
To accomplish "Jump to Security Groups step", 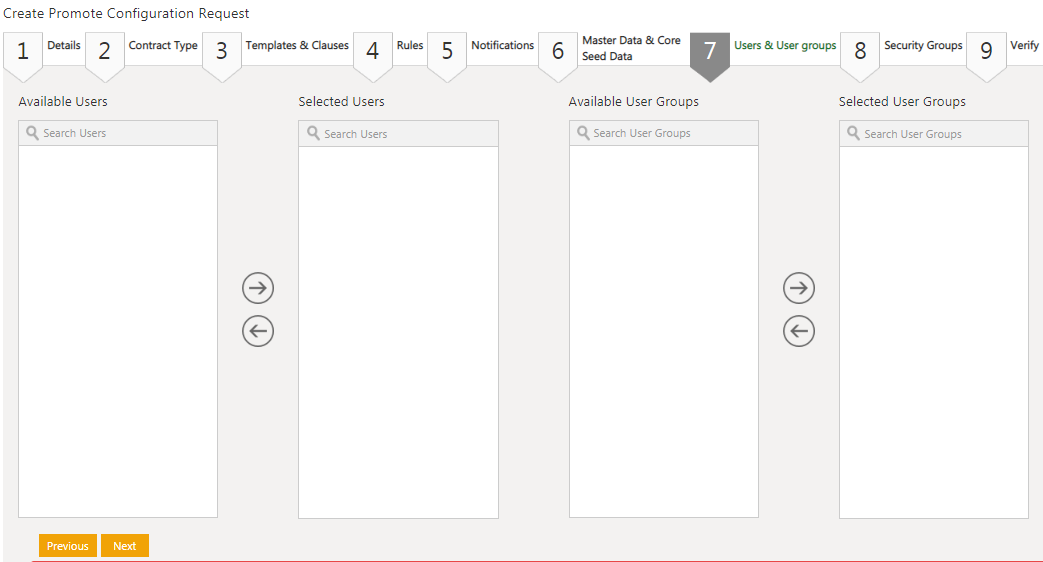I will pyautogui.click(x=923, y=46).
